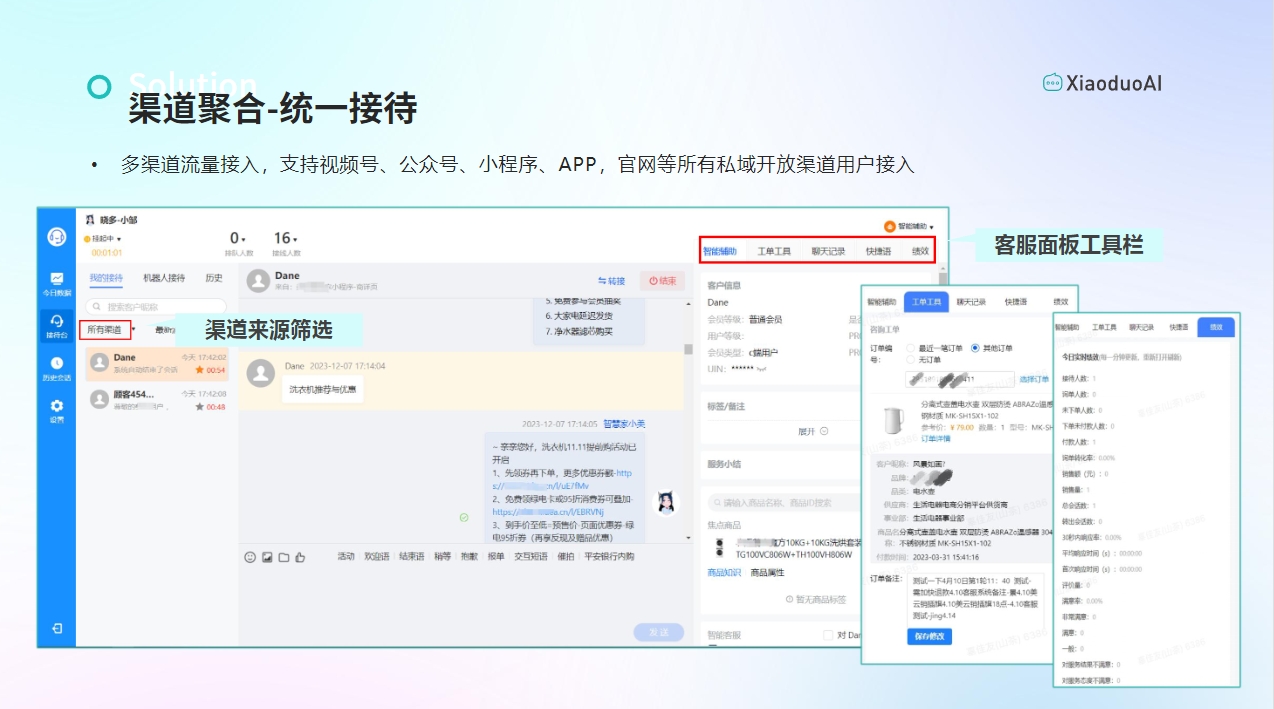Click the star icon on 顾客454 row
The height and width of the screenshot is (709, 1274).
pos(199,407)
